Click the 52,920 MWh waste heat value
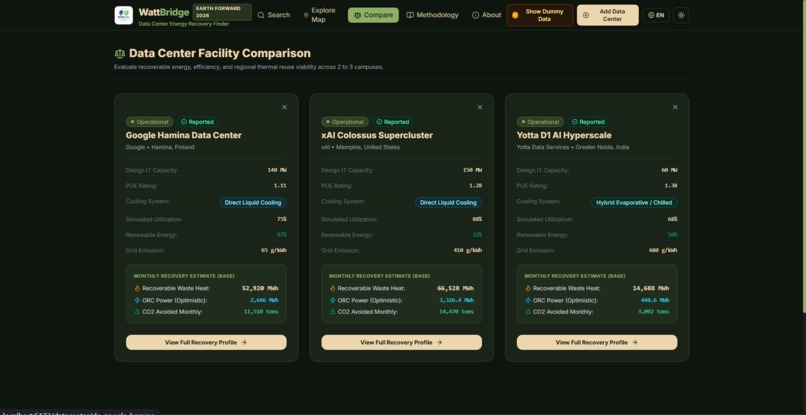Screen dimensions: 806x415 tap(260, 288)
